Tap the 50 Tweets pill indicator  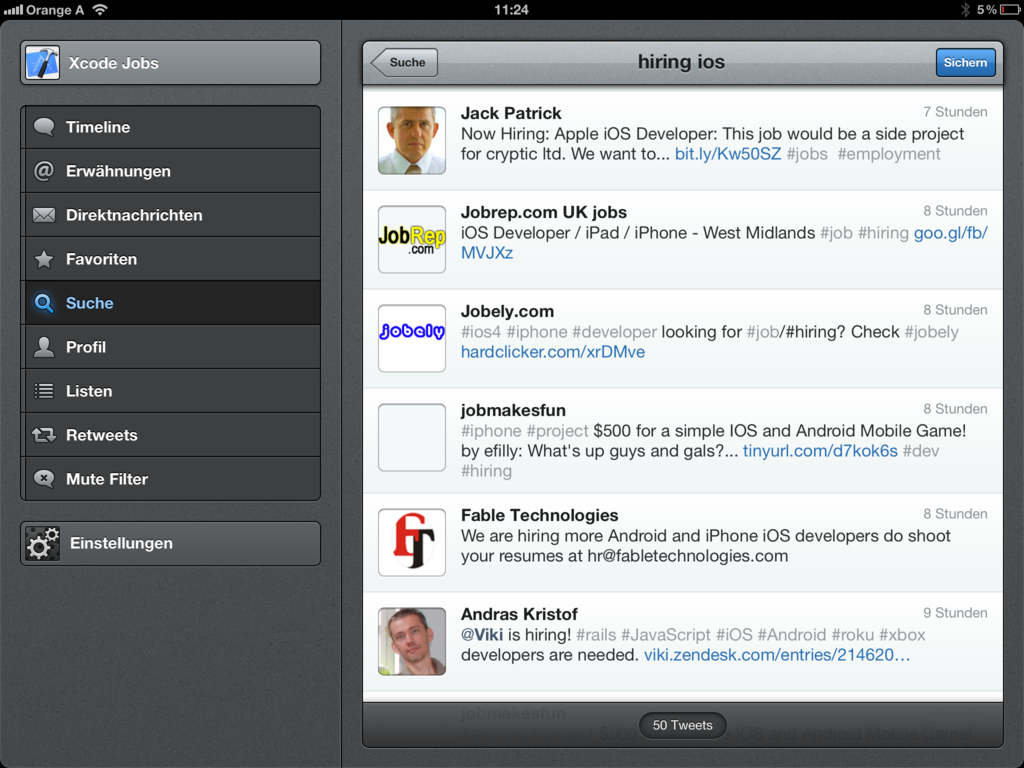(x=682, y=725)
